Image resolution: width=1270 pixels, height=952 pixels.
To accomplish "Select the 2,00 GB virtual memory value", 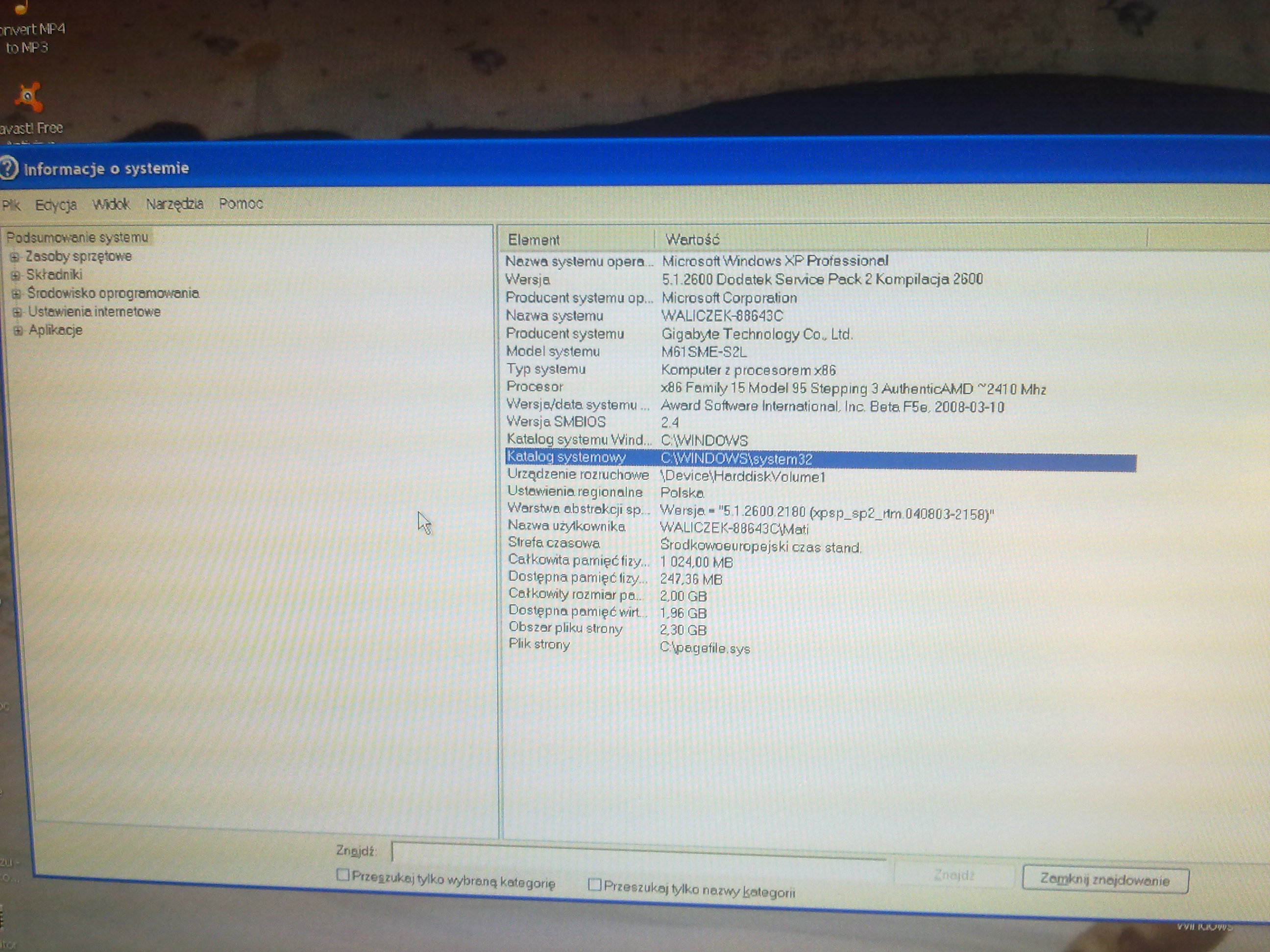I will pyautogui.click(x=683, y=595).
